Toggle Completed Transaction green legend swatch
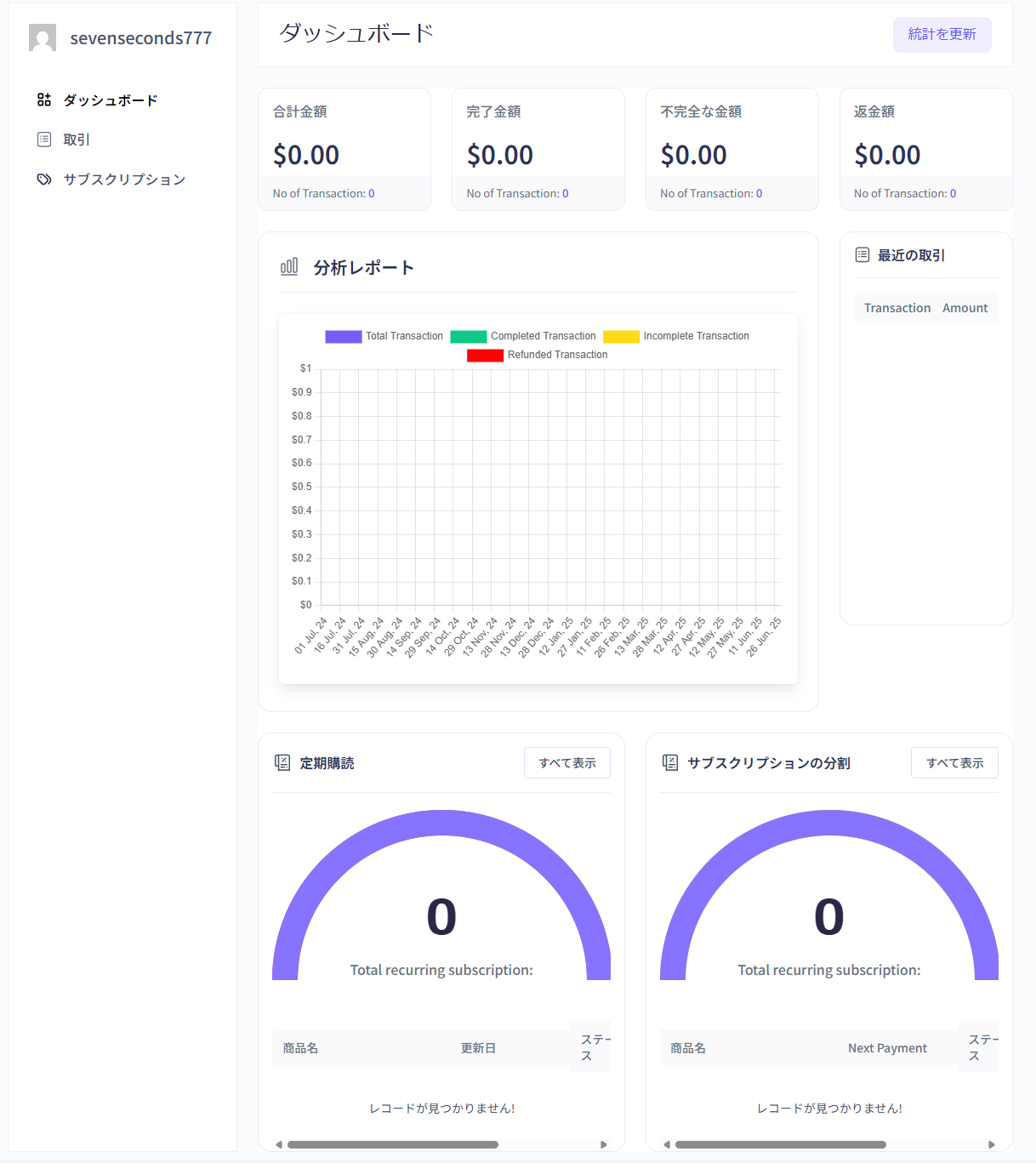This screenshot has width=1036, height=1163. coord(469,337)
